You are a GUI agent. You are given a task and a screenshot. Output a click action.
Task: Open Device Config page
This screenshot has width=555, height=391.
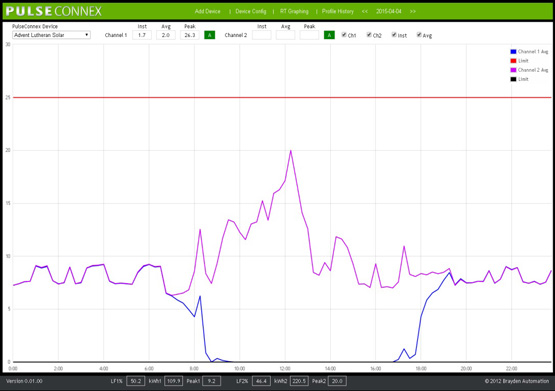click(x=251, y=11)
